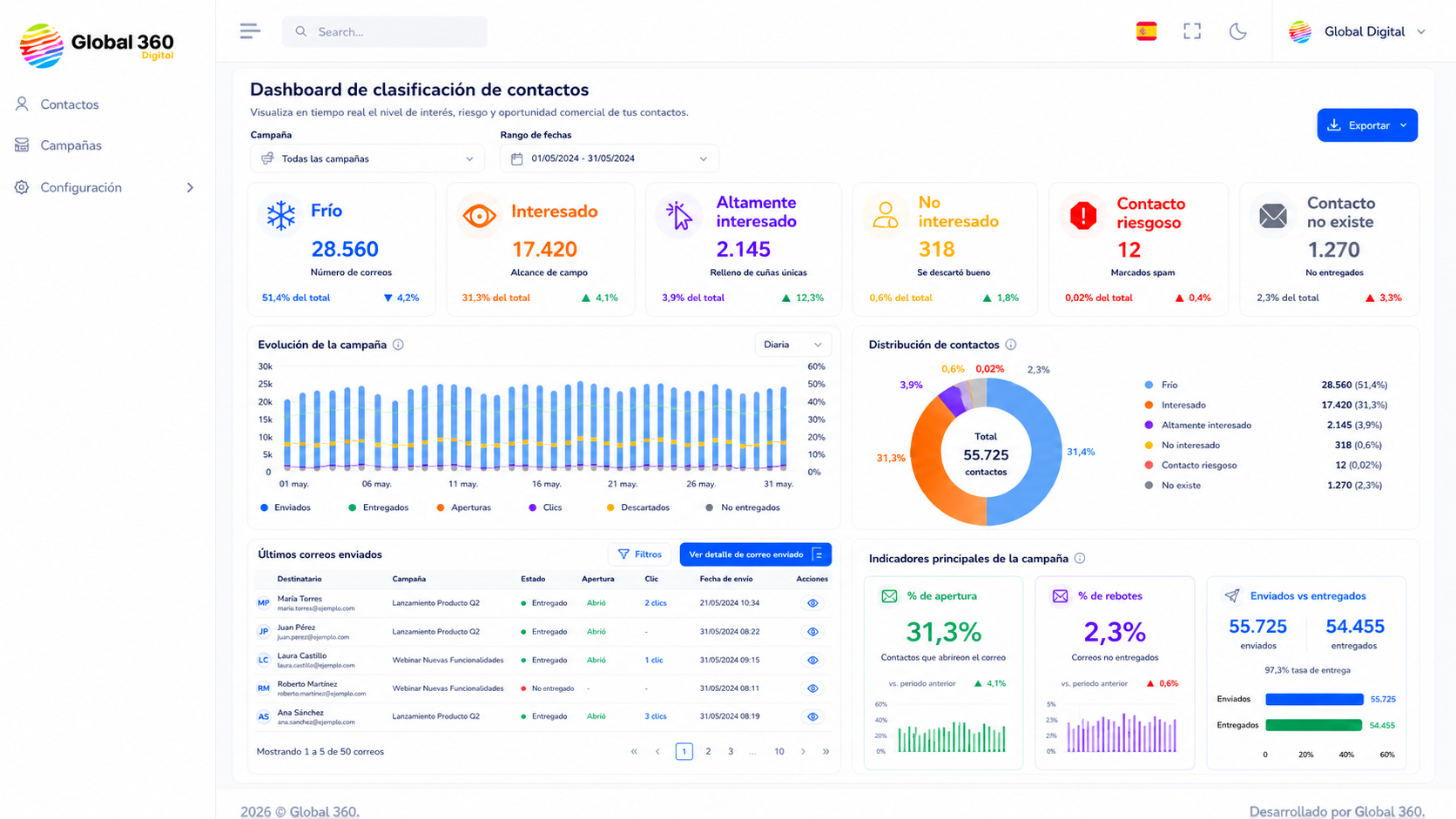Click the Search input field

[385, 31]
